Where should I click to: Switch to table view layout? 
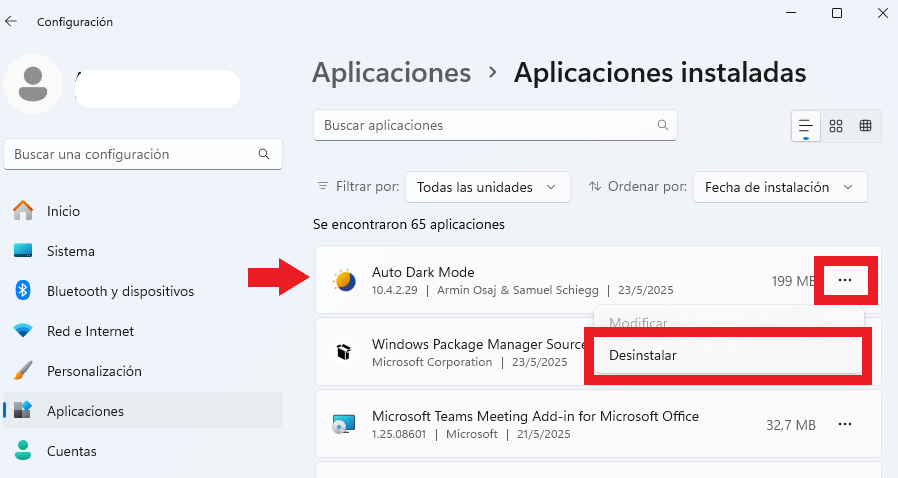click(x=865, y=126)
